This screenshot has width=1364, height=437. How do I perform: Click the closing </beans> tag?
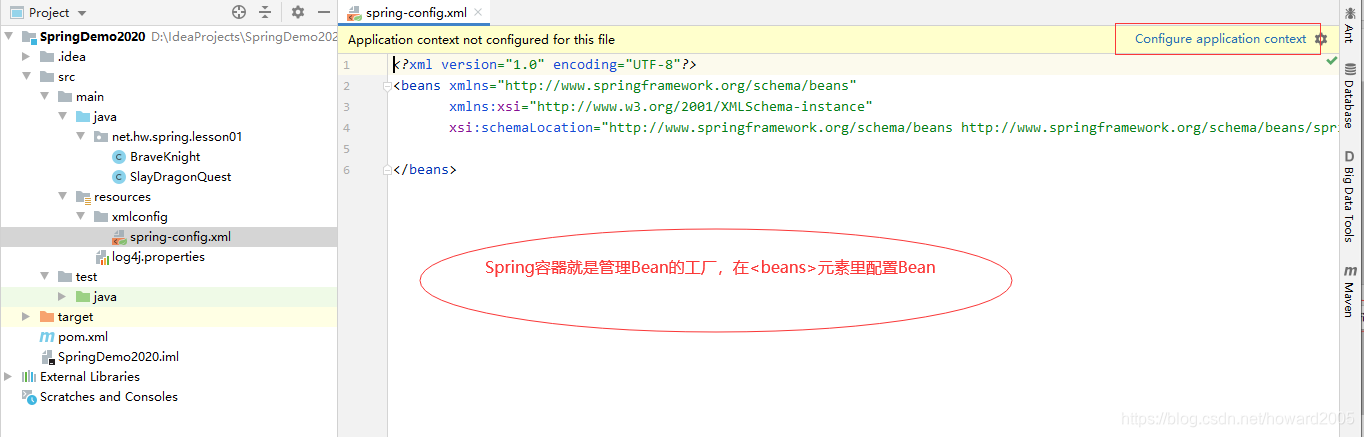[425, 170]
